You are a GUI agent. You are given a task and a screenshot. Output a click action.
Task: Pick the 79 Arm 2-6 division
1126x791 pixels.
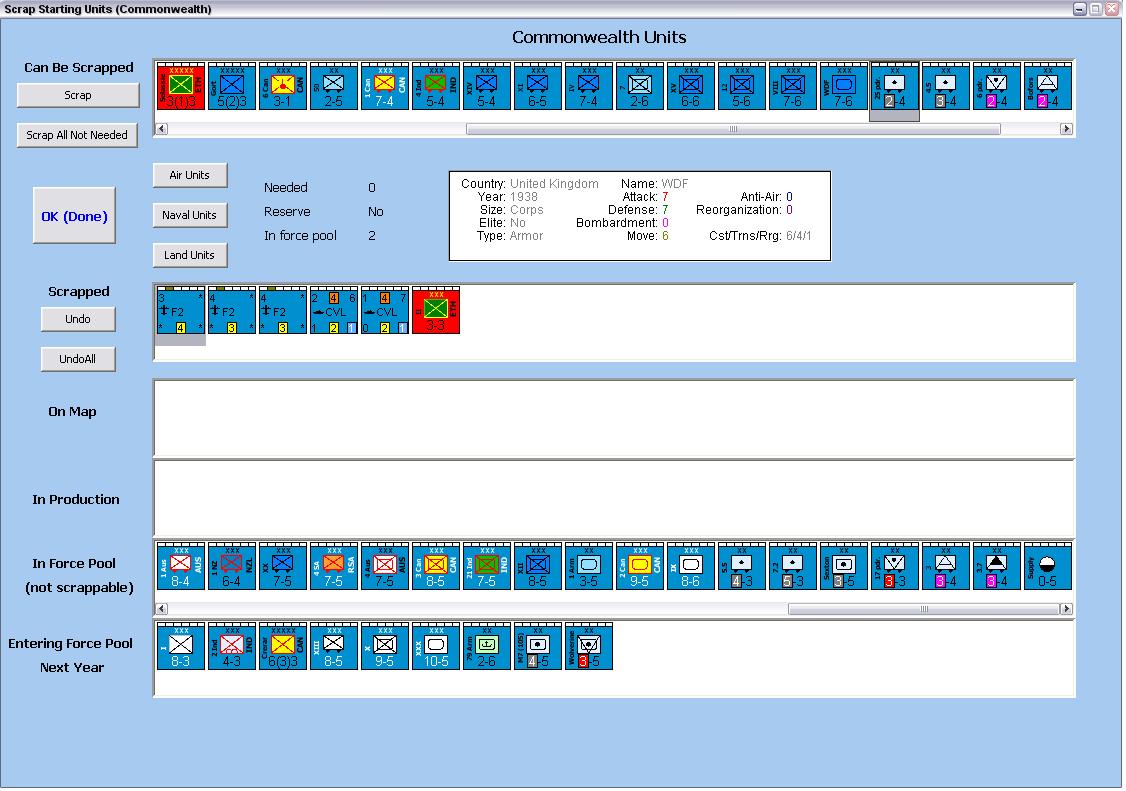pyautogui.click(x=487, y=646)
